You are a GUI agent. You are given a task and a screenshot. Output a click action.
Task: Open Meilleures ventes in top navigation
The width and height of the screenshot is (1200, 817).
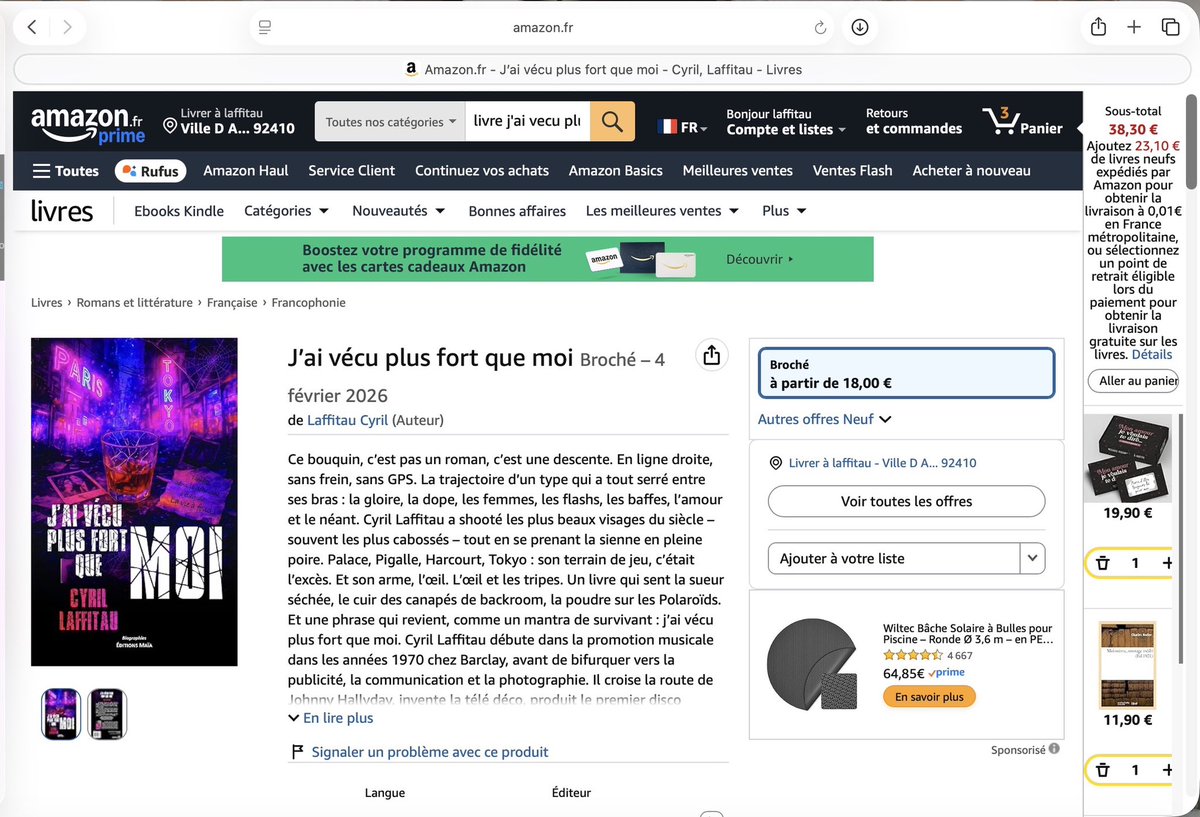tap(738, 171)
